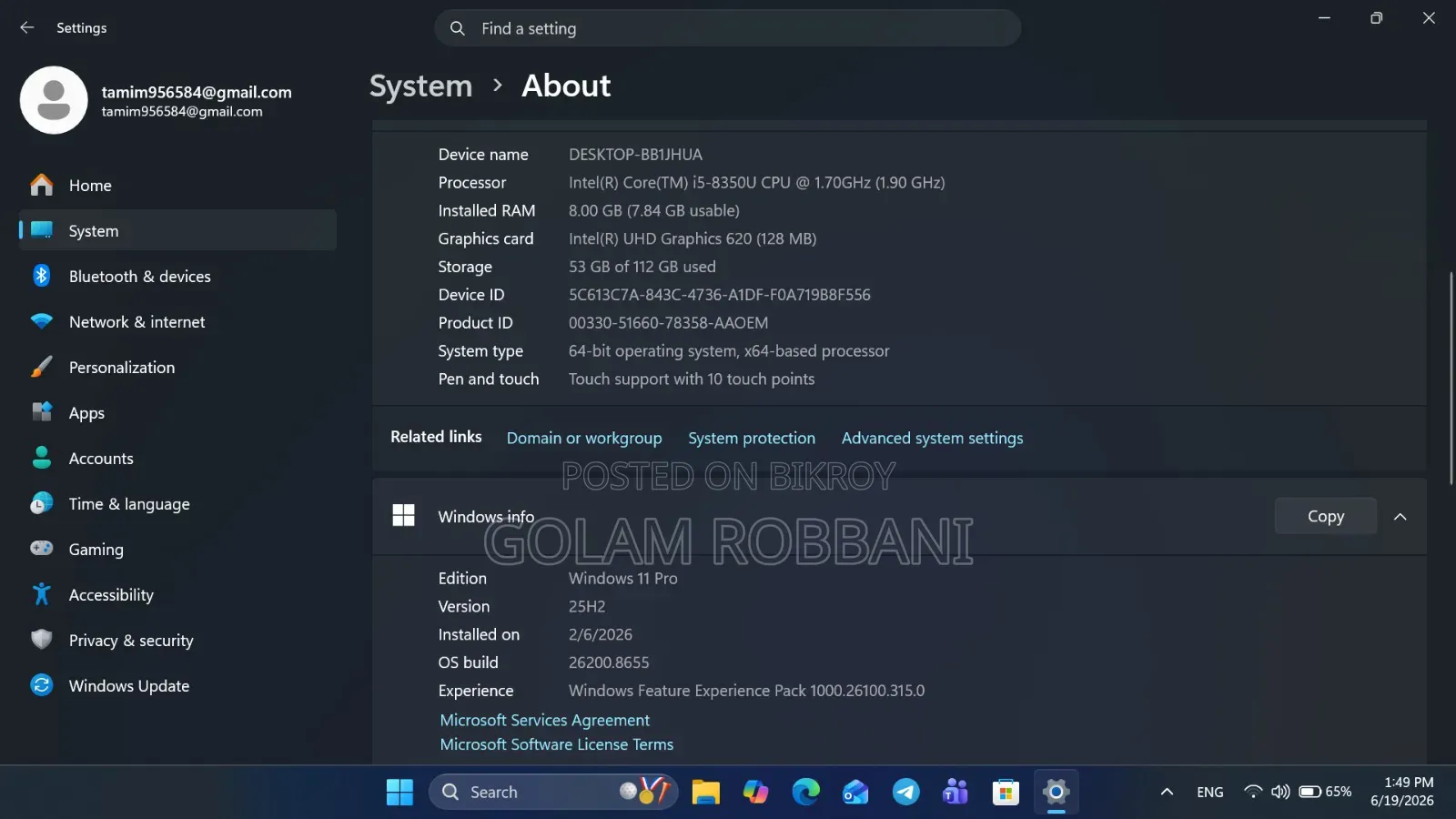Open Bluetooth & devices via Bluetooth icon
The height and width of the screenshot is (819, 1456).
coord(42,276)
